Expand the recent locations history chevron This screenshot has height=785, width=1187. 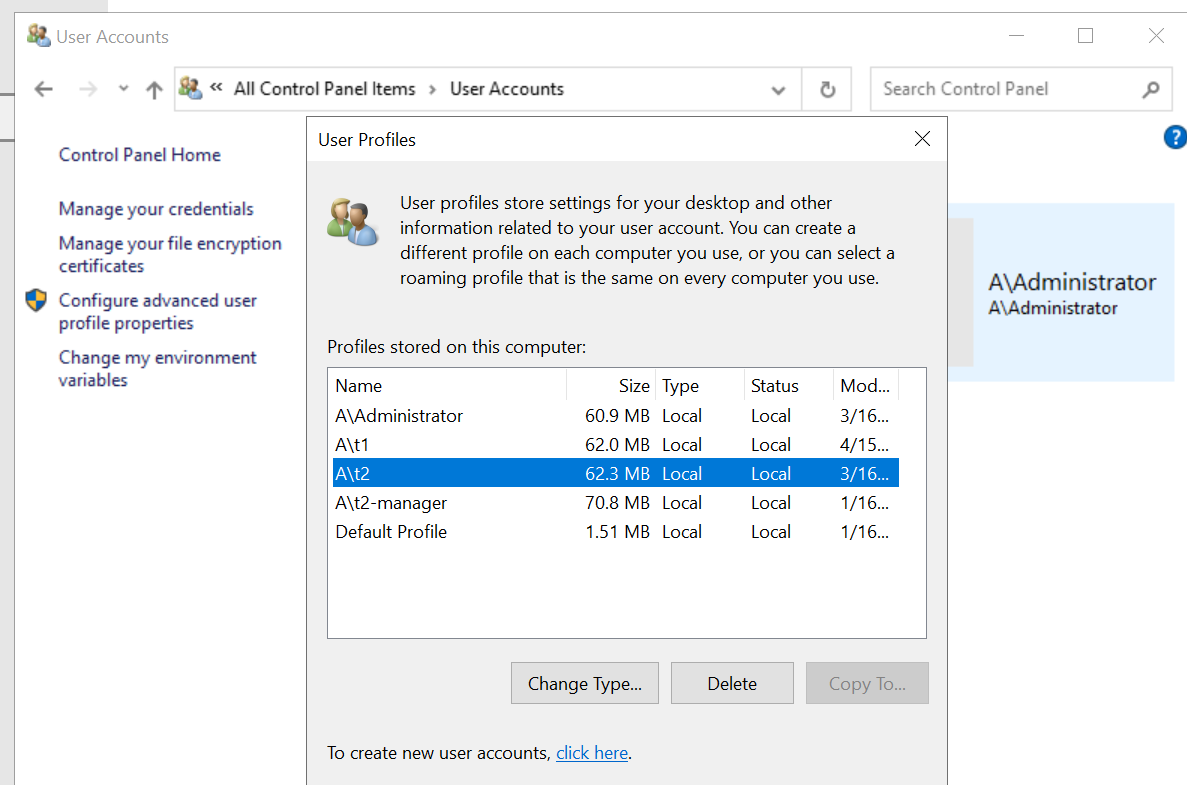tap(122, 89)
